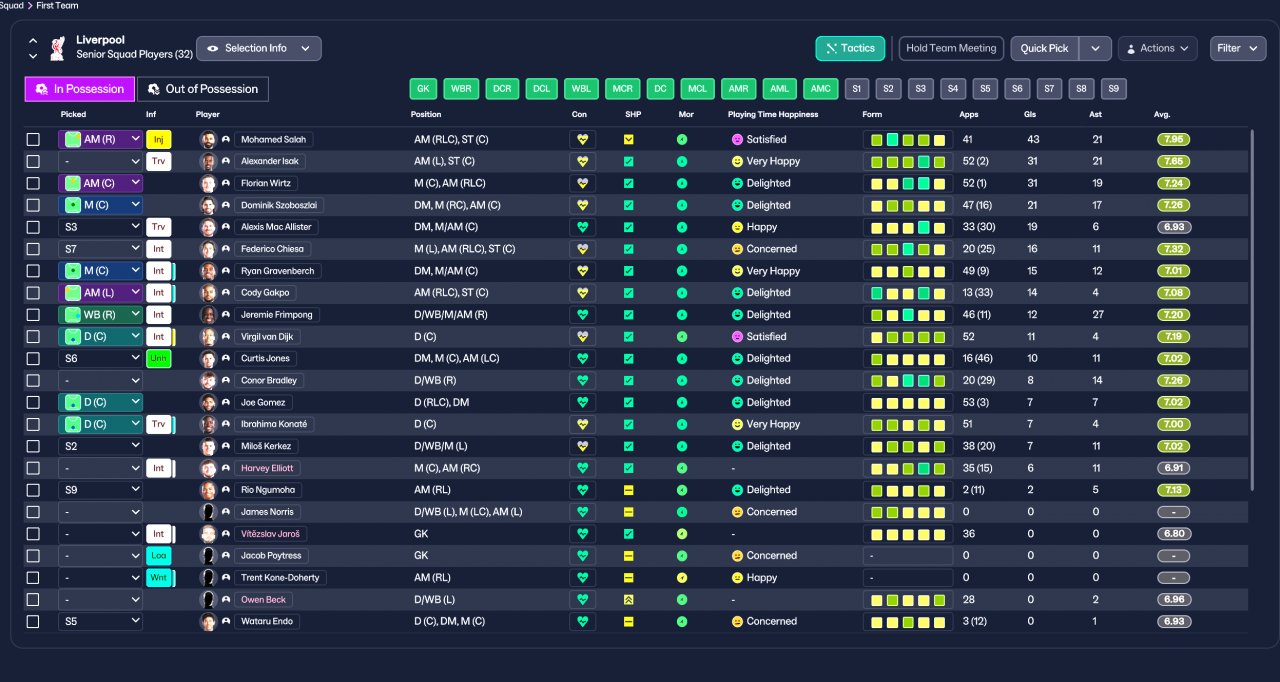Image resolution: width=1280 pixels, height=682 pixels.
Task: Click Mohamed Salah's form squares
Action: coord(908,140)
